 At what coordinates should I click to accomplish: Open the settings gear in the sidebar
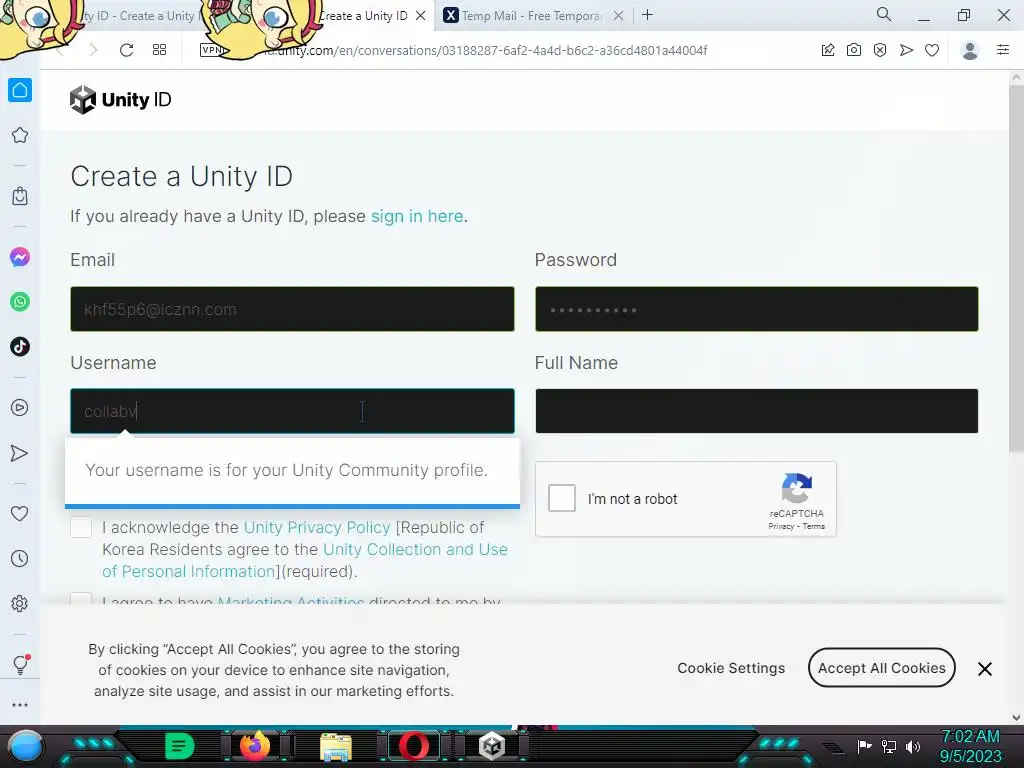coord(20,603)
